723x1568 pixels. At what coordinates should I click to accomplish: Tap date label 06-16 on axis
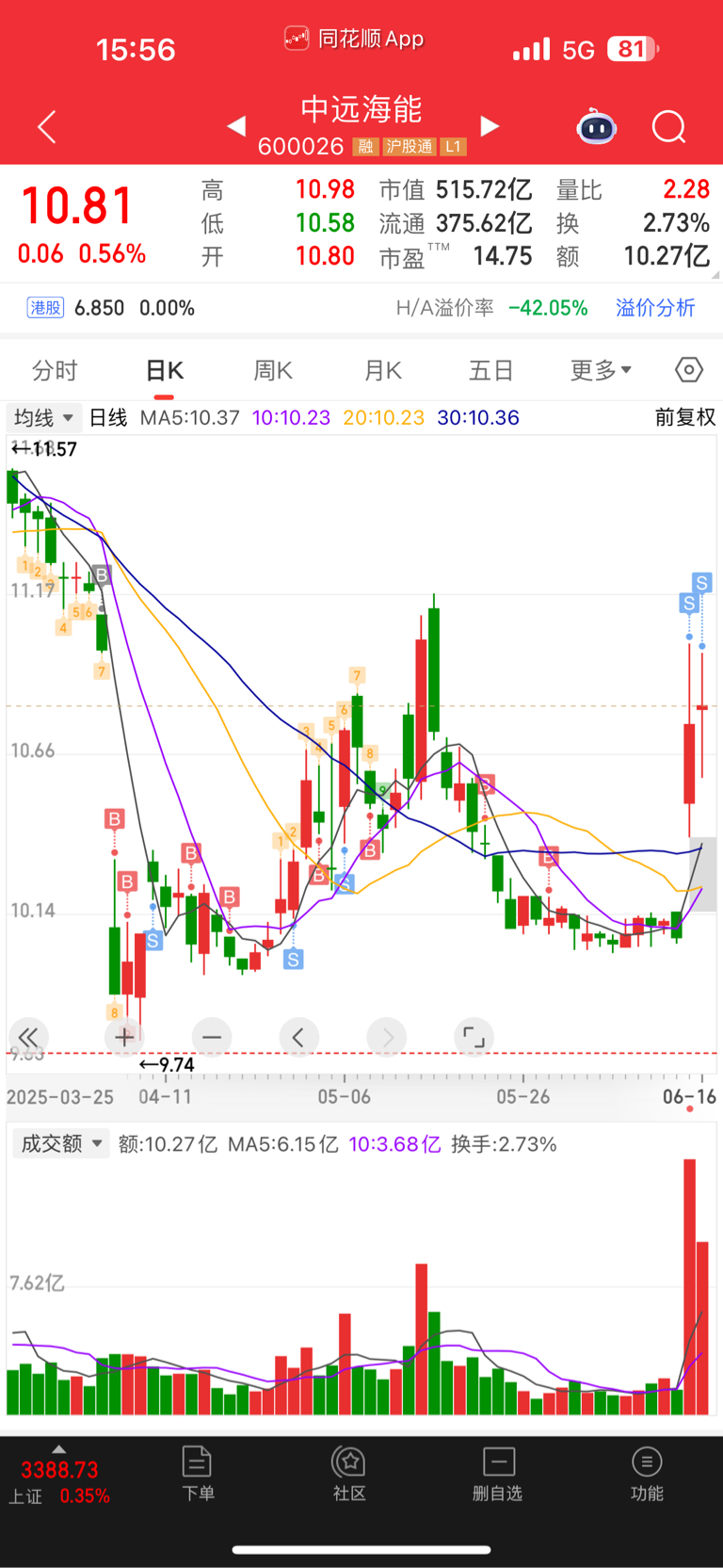[690, 1096]
